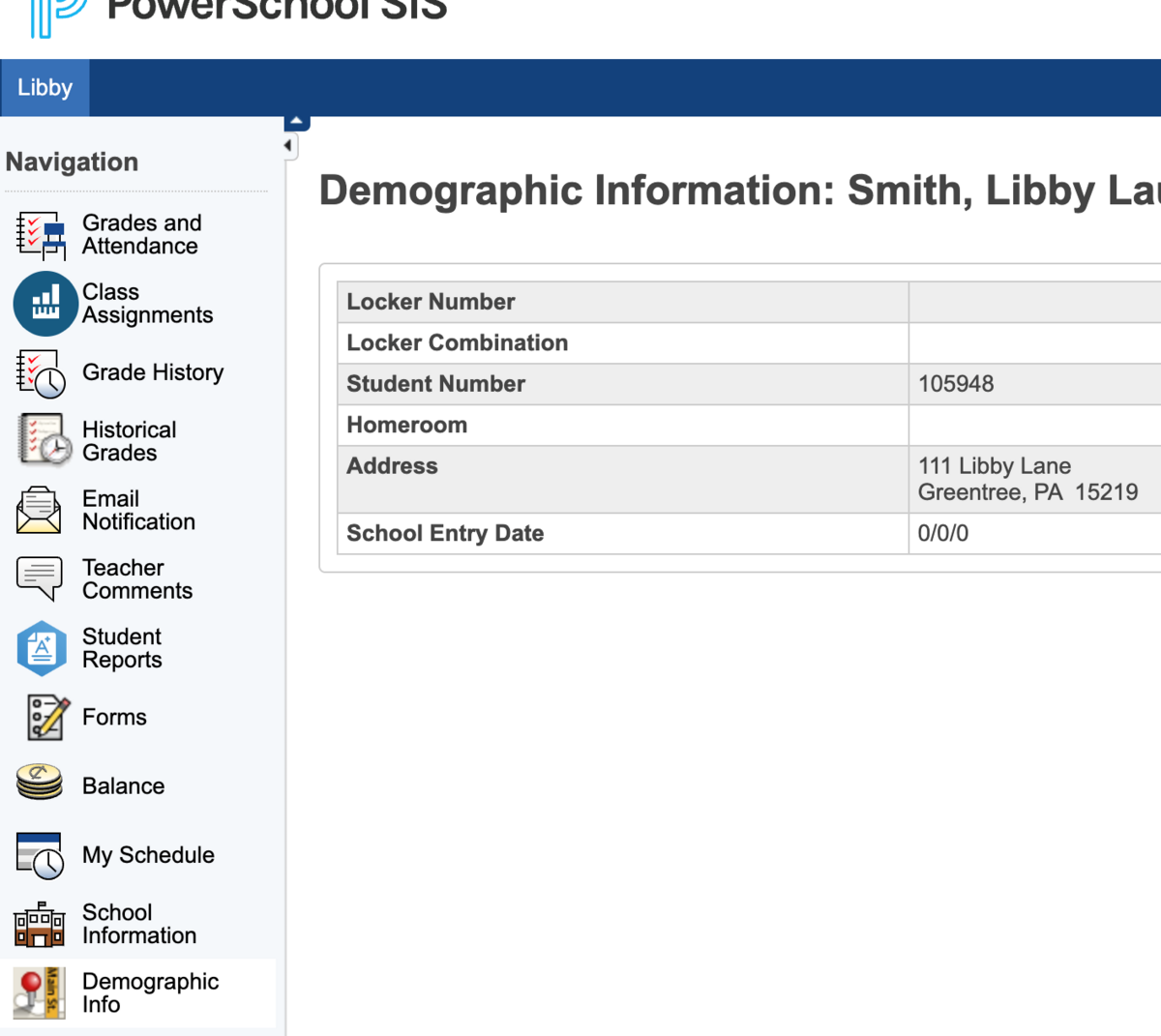The image size is (1161, 1036).
Task: Click the Historical Grades notebook icon
Action: 44,440
